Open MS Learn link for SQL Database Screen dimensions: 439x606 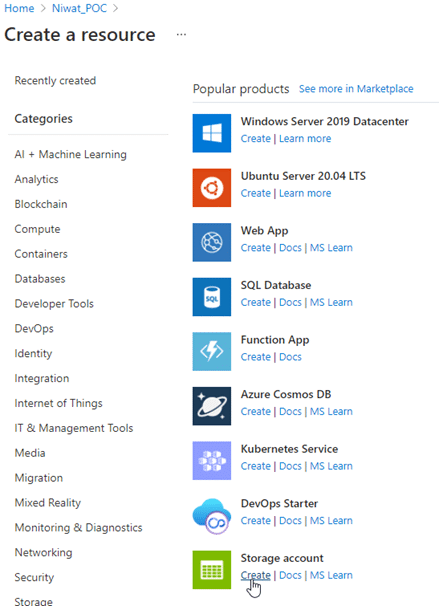coord(331,302)
